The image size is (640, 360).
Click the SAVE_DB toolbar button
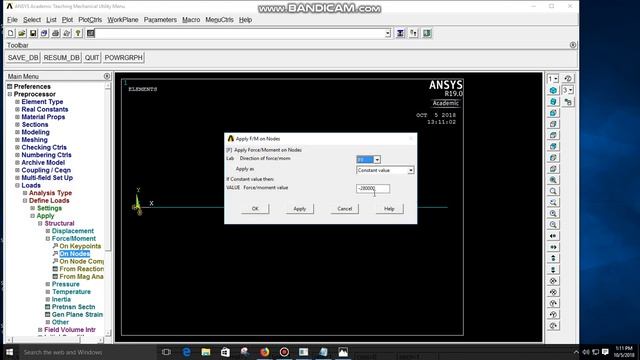[x=23, y=58]
